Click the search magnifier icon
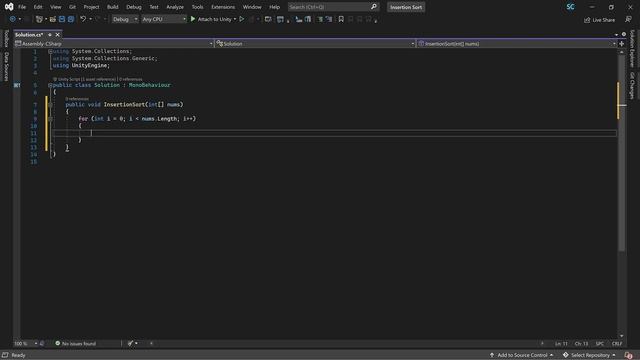This screenshot has height=360, width=640. [374, 7]
